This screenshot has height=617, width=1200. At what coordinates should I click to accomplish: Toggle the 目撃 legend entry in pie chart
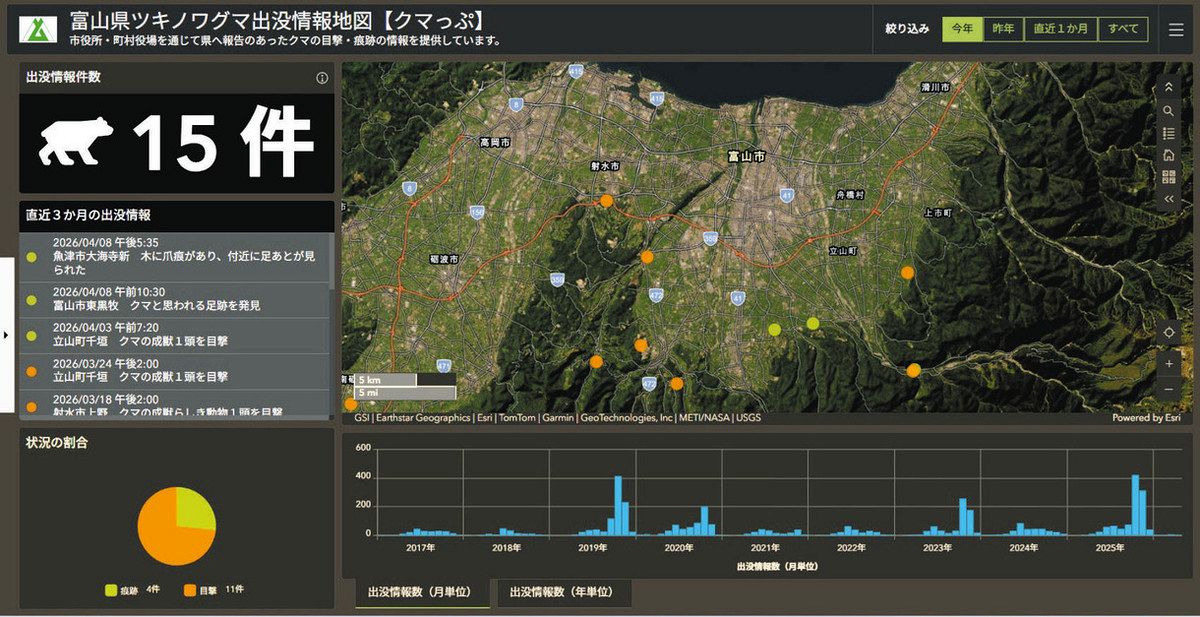pyautogui.click(x=214, y=590)
